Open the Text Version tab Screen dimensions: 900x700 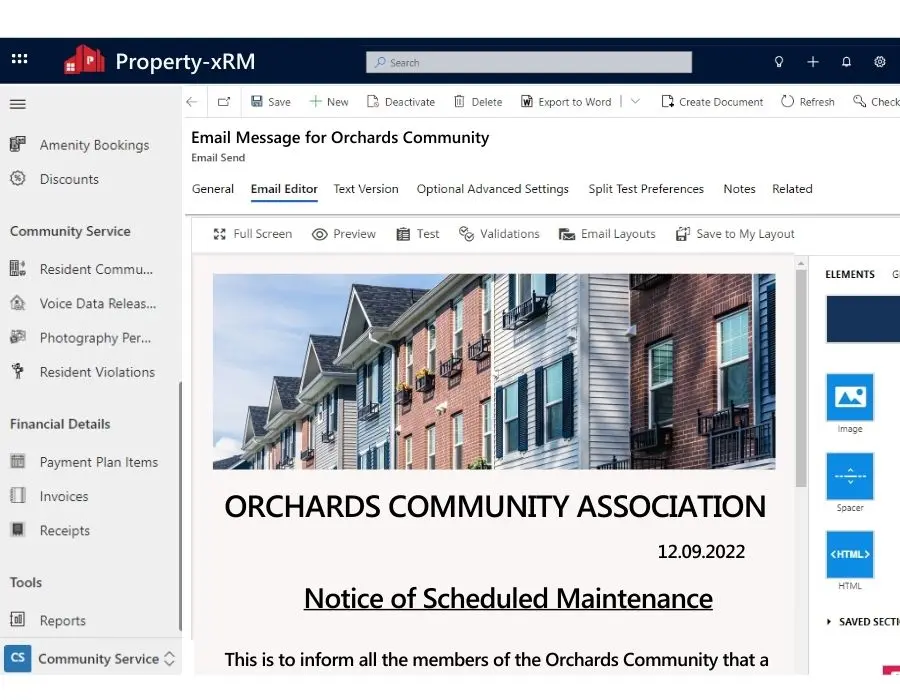coord(366,189)
